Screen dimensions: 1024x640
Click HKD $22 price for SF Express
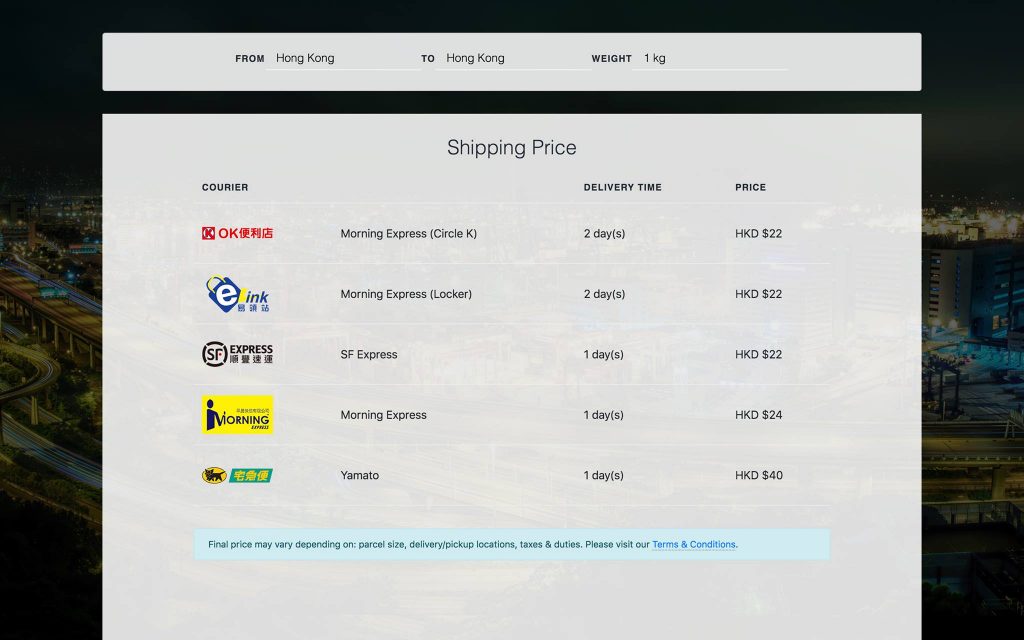click(x=758, y=355)
